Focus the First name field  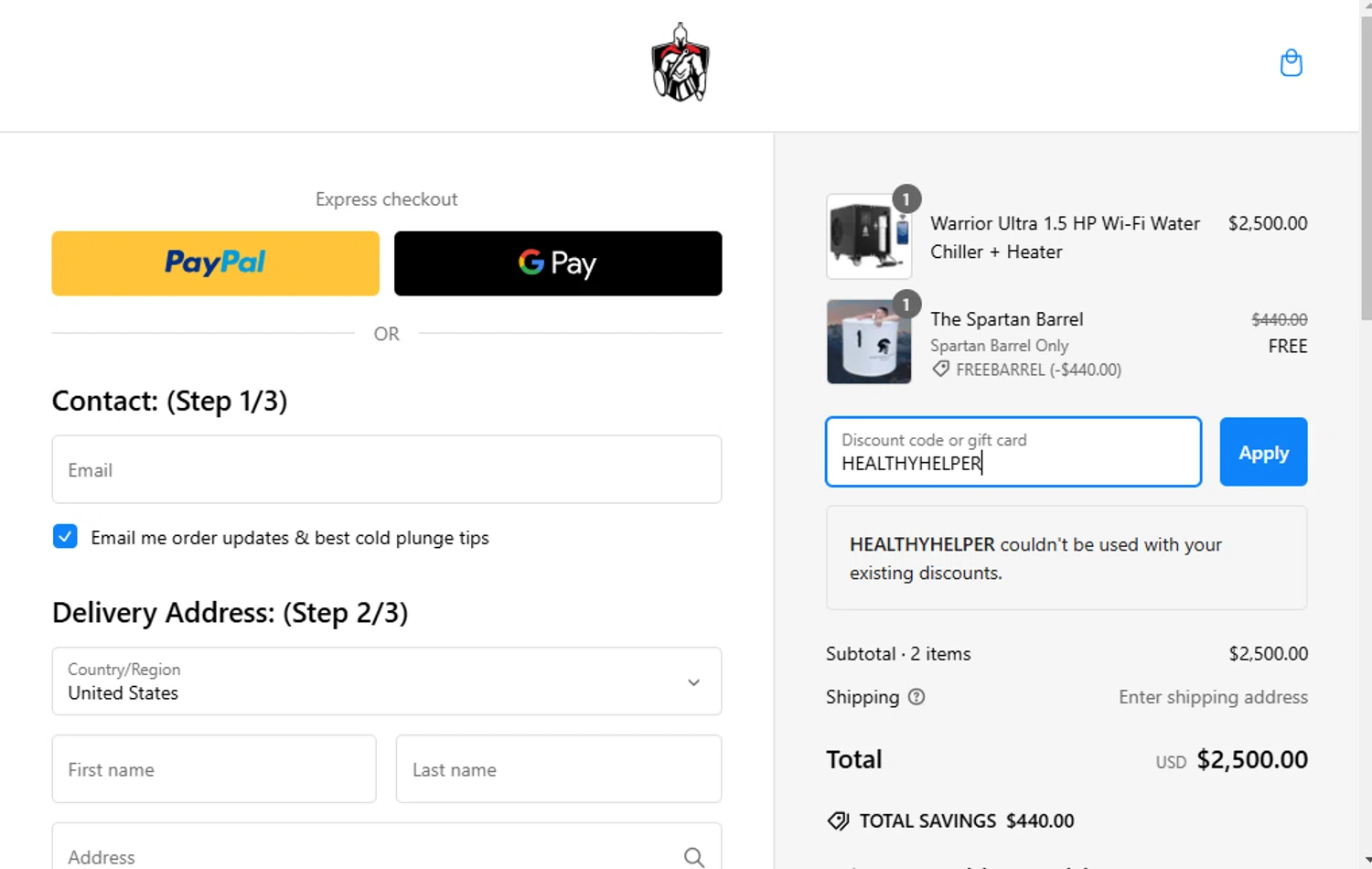(x=214, y=769)
